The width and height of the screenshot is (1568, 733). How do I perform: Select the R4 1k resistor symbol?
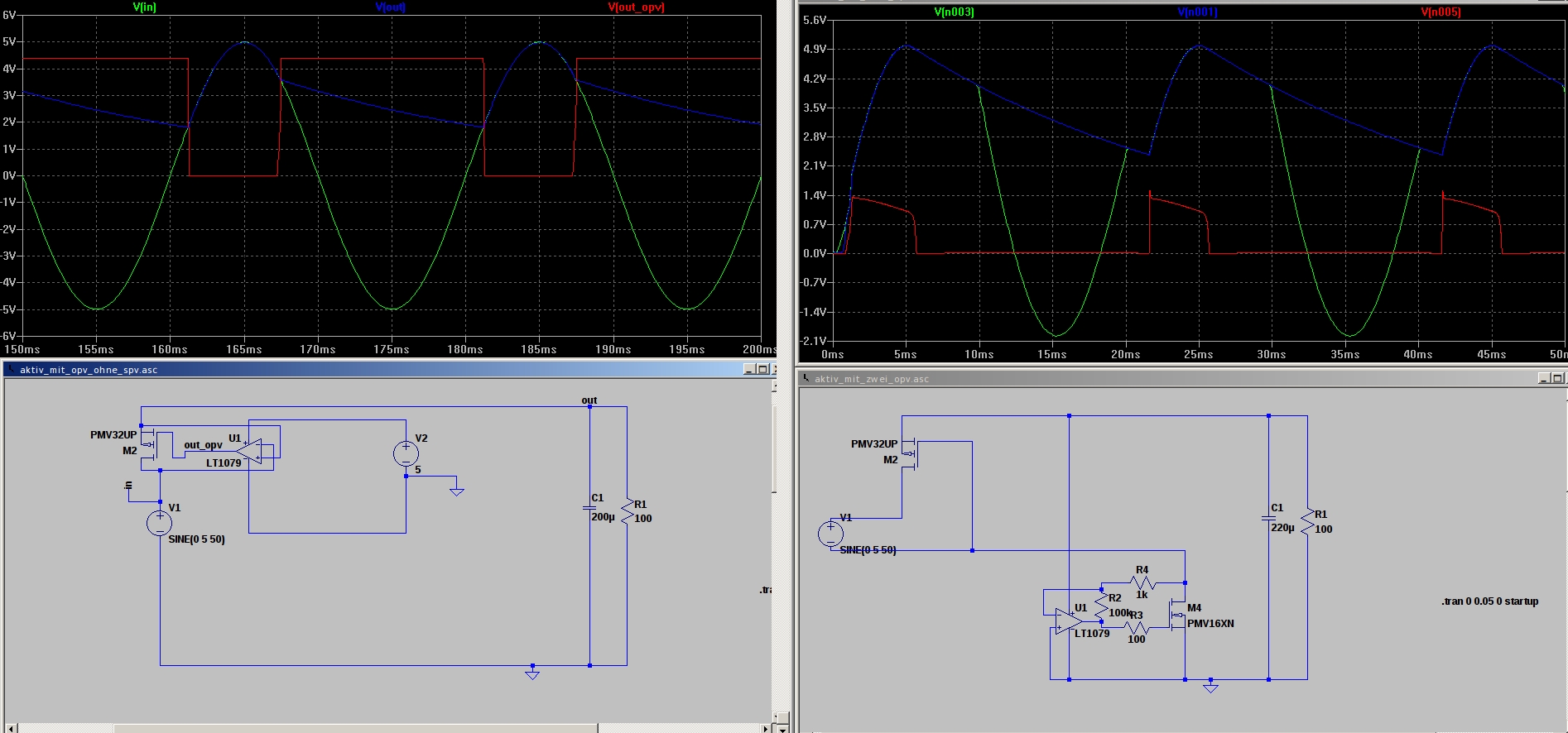point(1142,582)
